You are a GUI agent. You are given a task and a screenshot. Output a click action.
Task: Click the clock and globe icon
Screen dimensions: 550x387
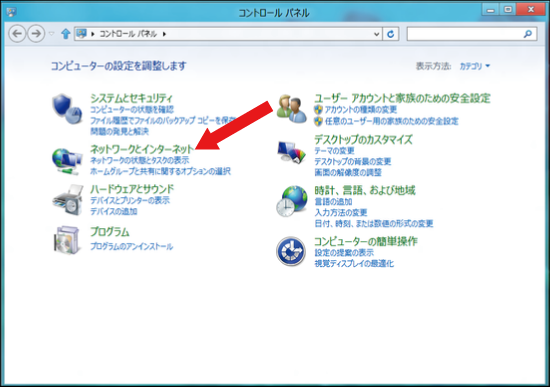coord(291,201)
